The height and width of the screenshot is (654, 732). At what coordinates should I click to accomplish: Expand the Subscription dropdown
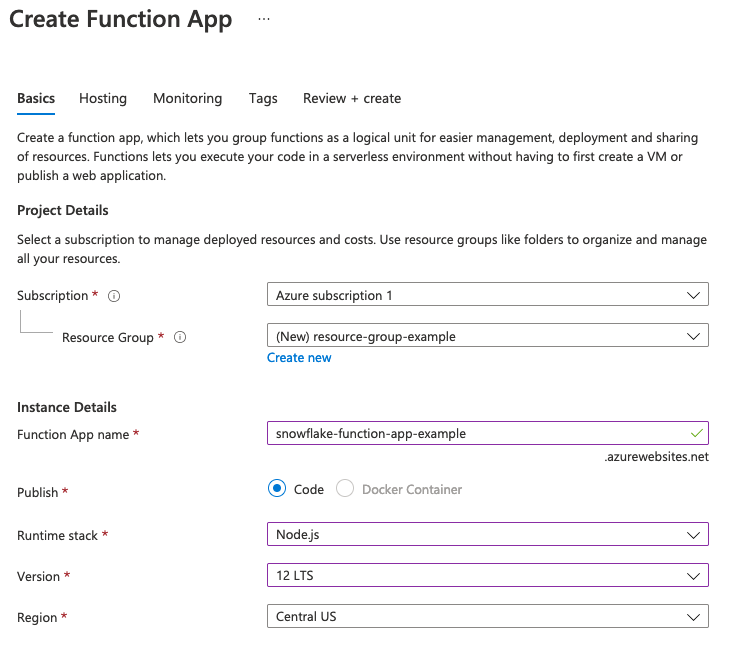pos(487,295)
